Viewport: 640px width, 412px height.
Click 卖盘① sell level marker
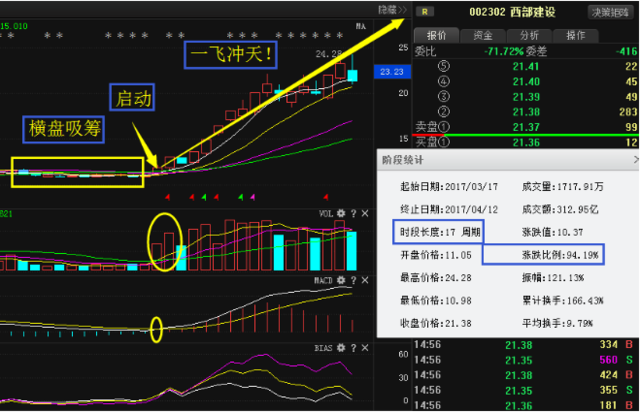pos(432,127)
